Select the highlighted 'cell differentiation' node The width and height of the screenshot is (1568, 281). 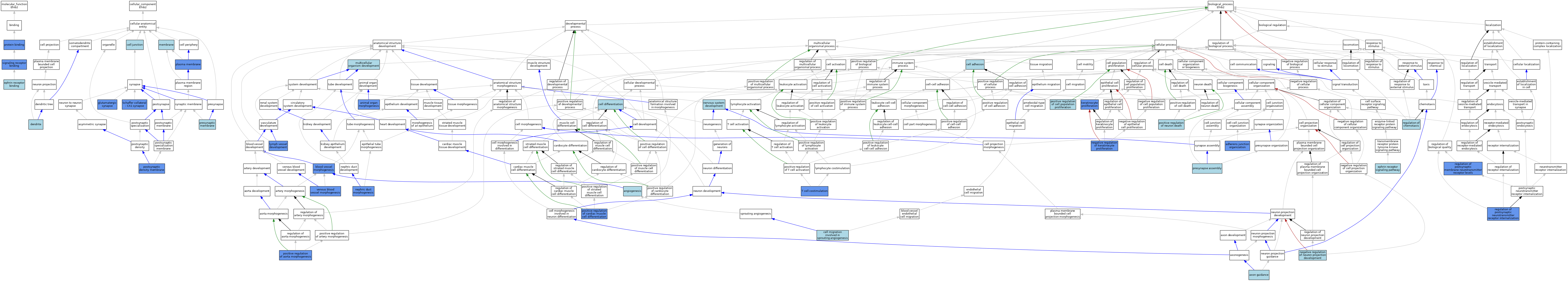point(610,104)
